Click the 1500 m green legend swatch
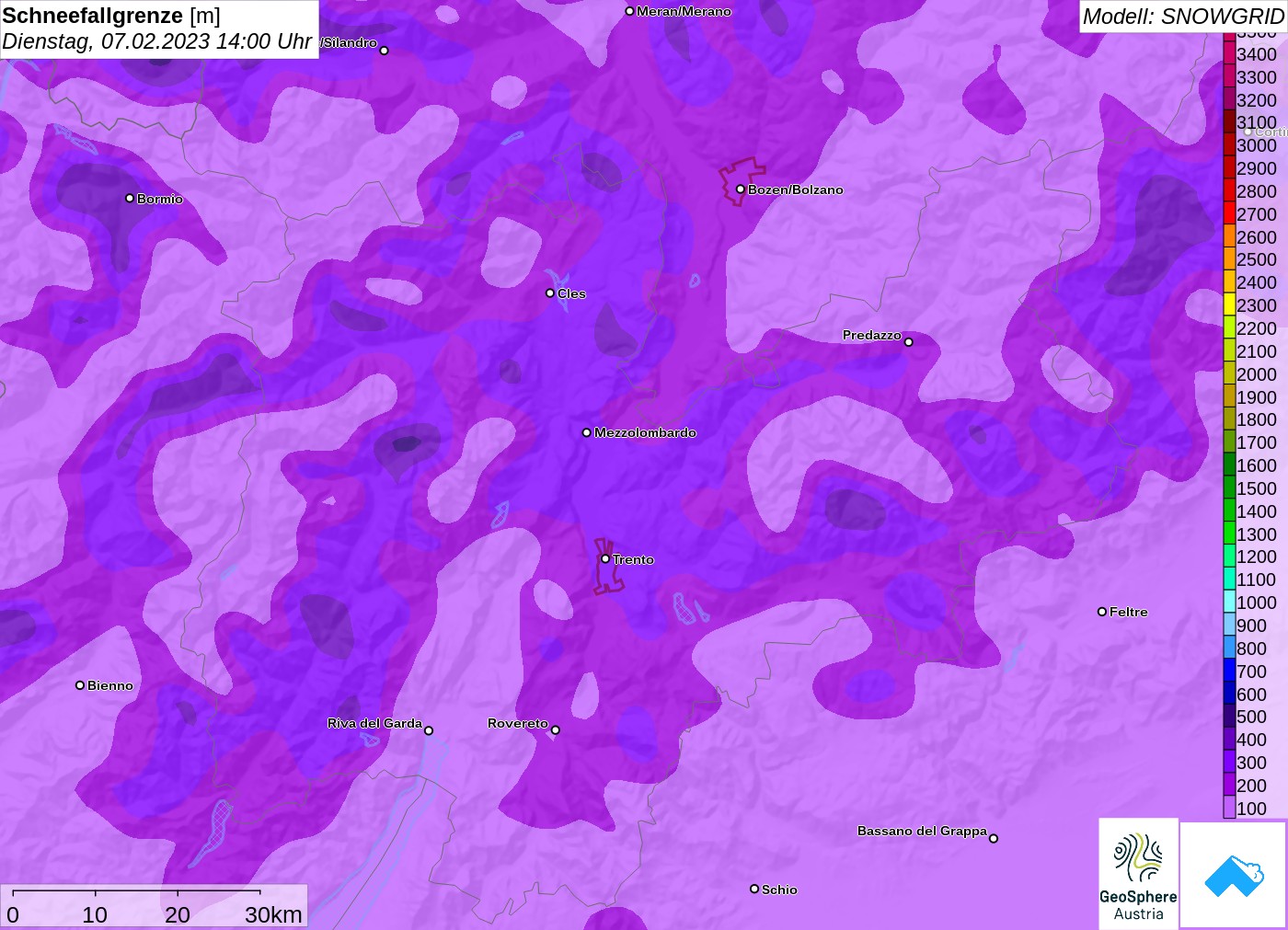 click(x=1229, y=488)
